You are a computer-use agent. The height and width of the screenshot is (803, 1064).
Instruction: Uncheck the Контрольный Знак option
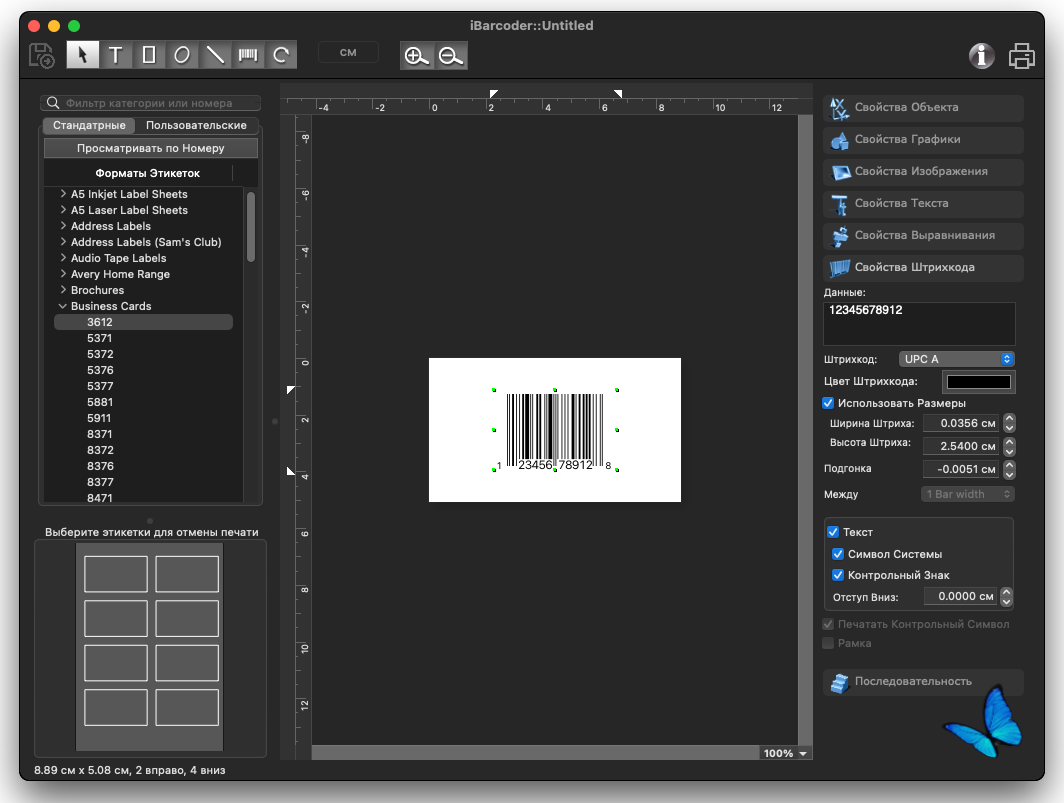pos(839,575)
